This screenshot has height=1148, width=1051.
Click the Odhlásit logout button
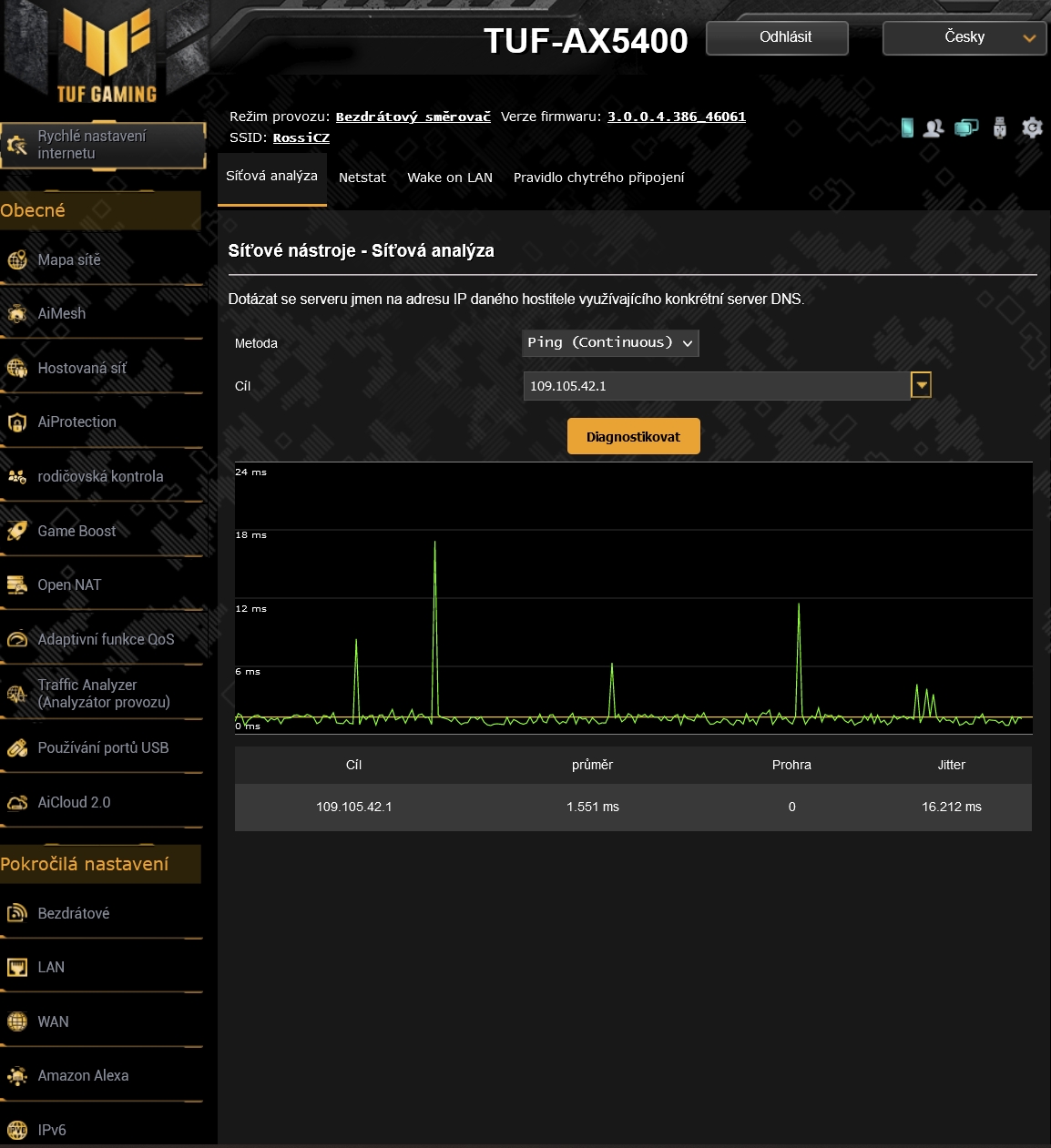pyautogui.click(x=777, y=38)
